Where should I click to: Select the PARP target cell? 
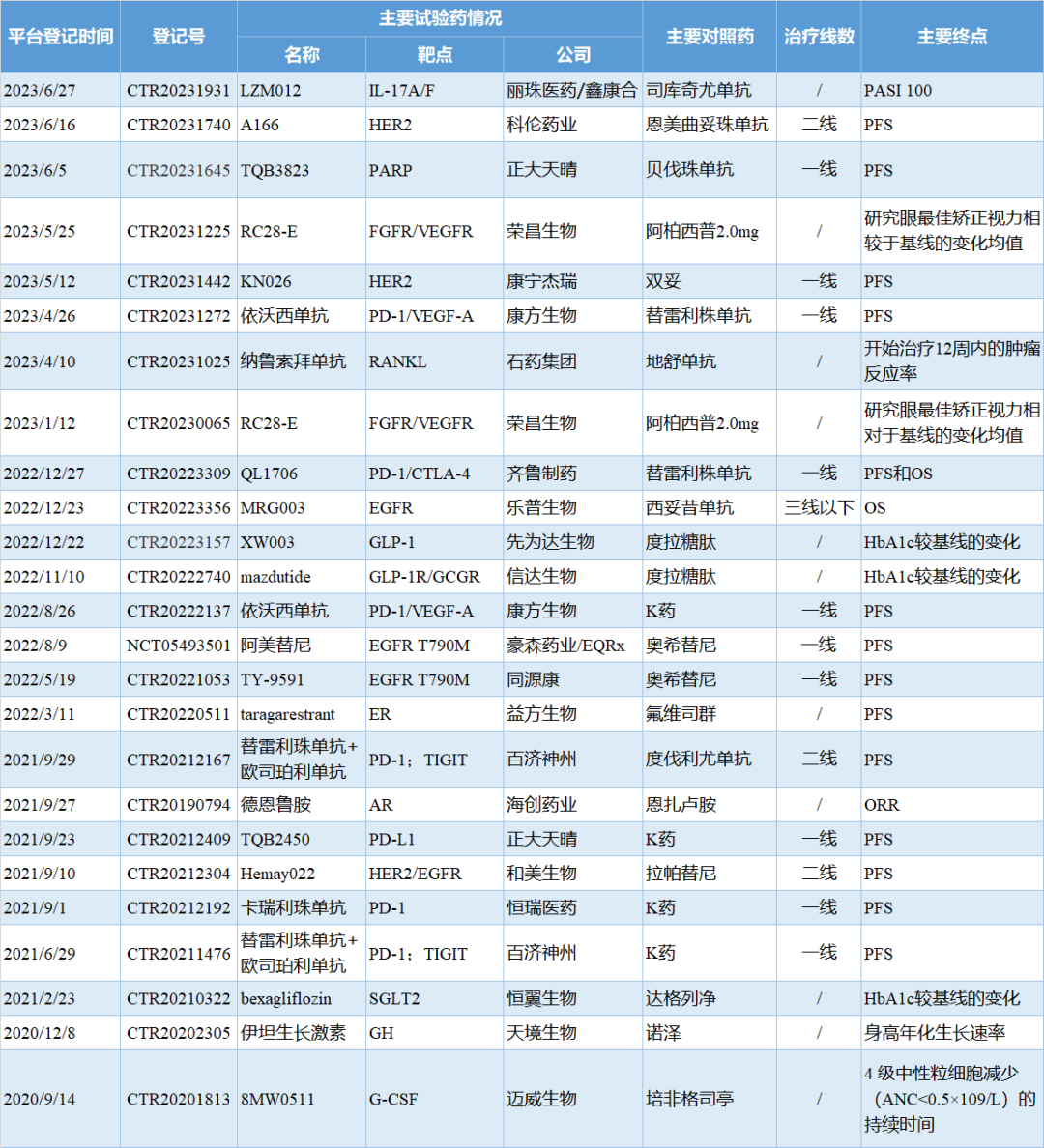pyautogui.click(x=390, y=171)
